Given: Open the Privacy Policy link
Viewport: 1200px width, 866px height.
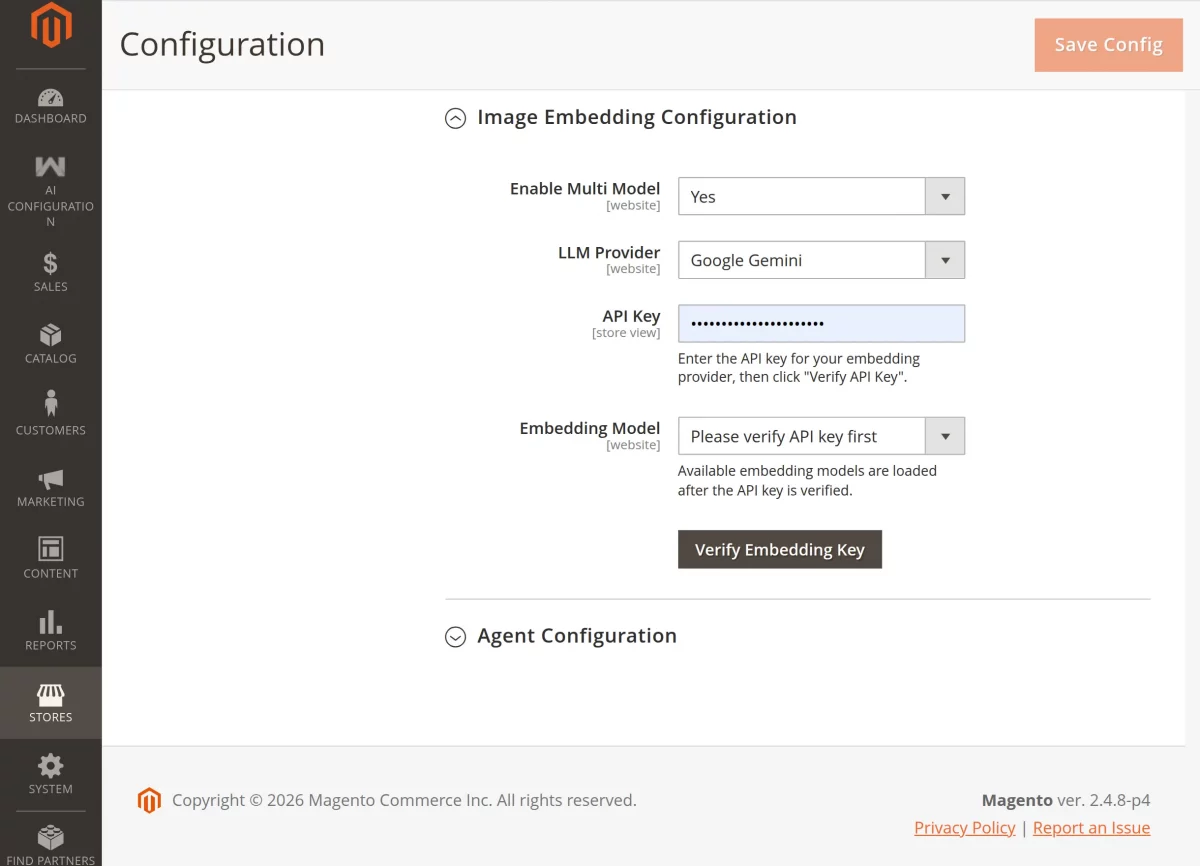Looking at the screenshot, I should 964,827.
